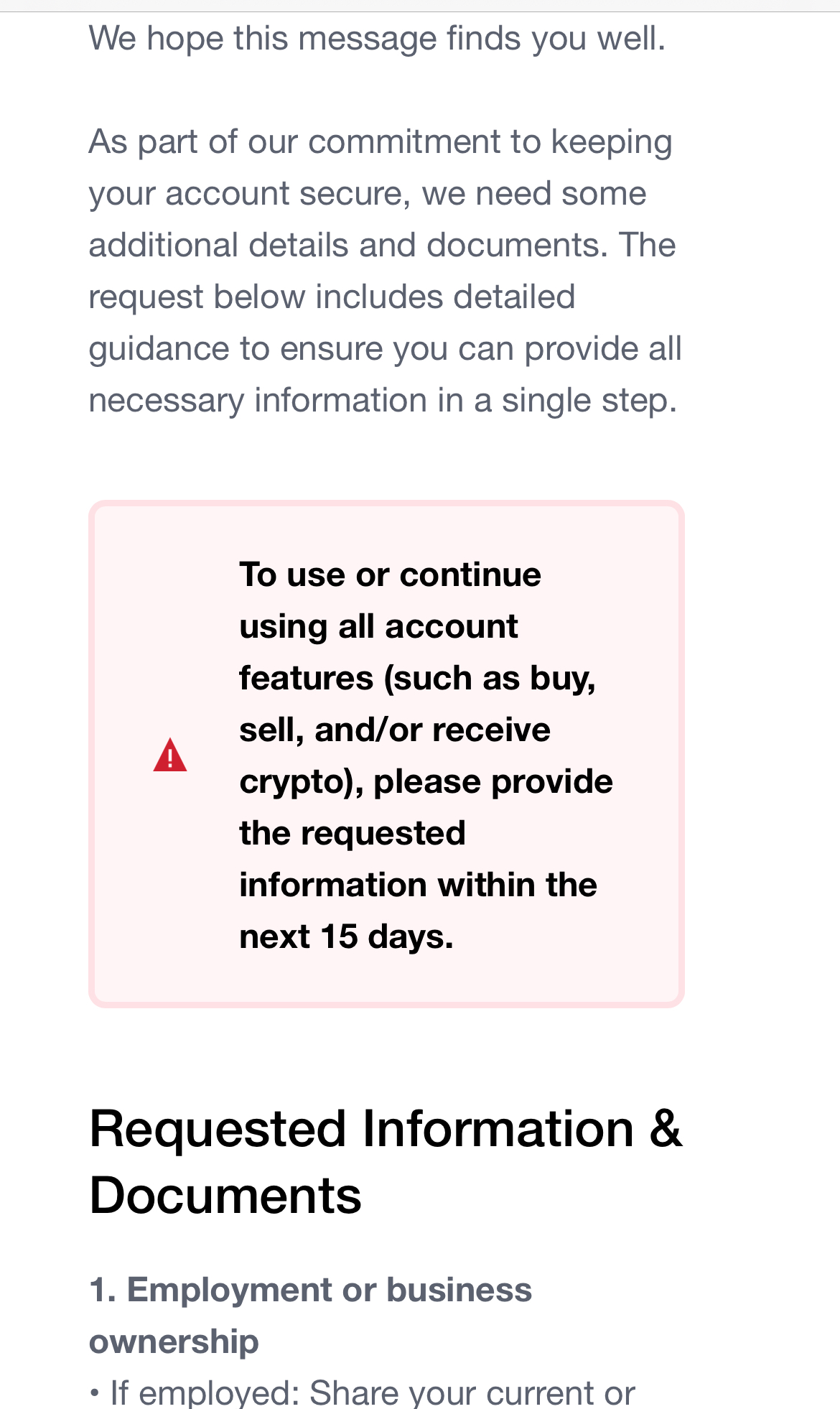Screen dimensions: 840x1409
Task: Click the 'Requested Information &' heading line
Action: pos(386,1129)
